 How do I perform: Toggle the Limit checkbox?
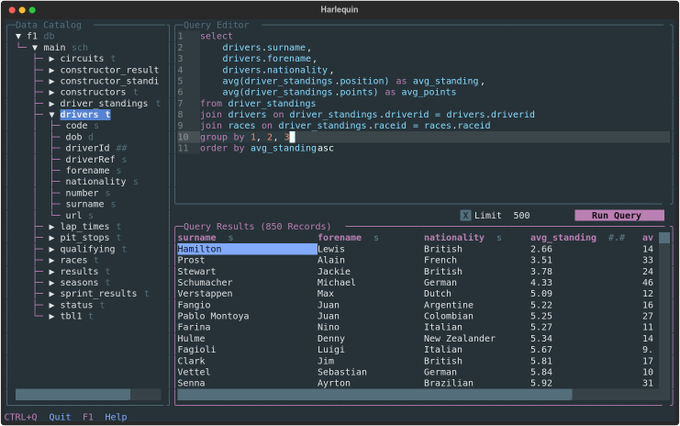(x=465, y=216)
